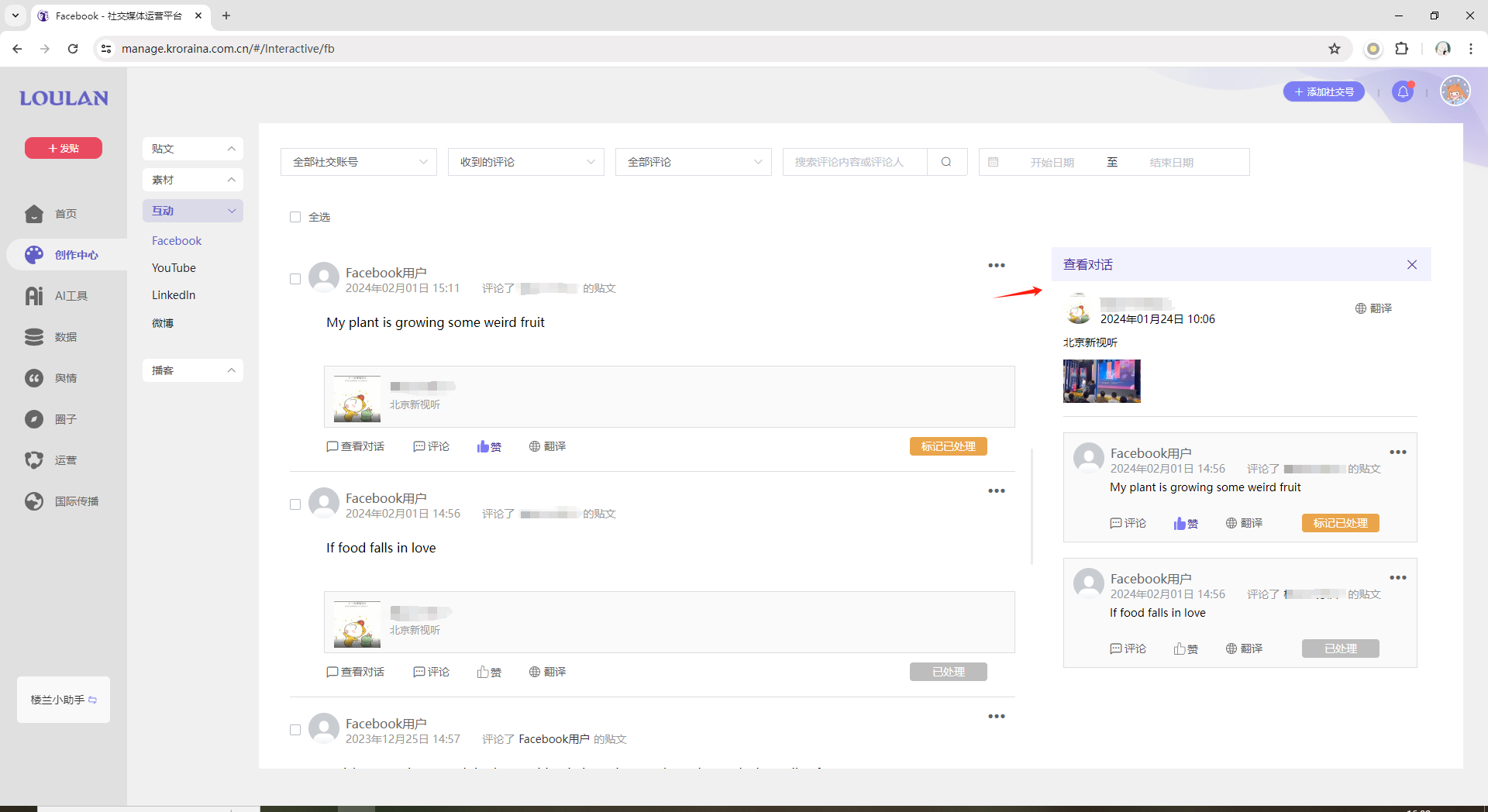
Task: Click the 首页 home icon in sidebar
Action: (34, 214)
